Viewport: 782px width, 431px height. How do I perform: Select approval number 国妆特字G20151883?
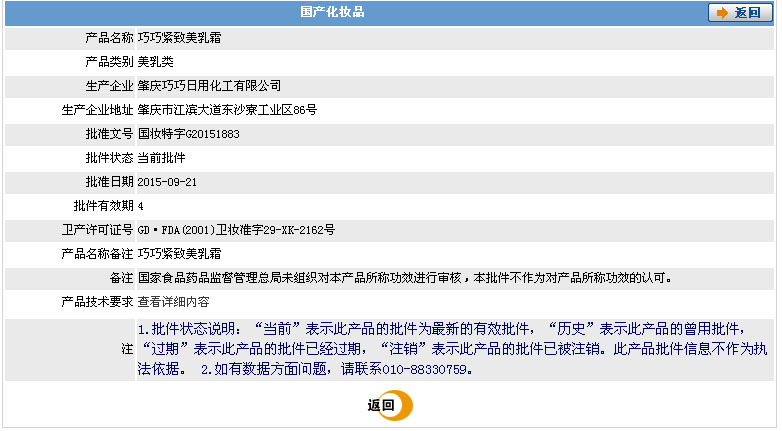(189, 133)
